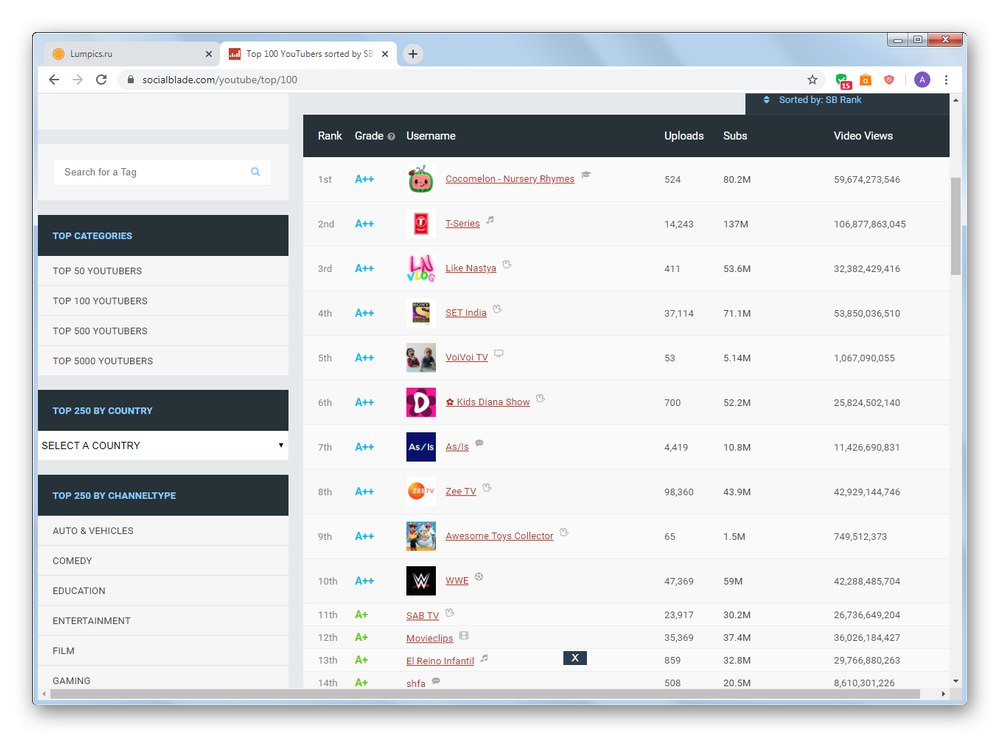Reload the page with refresh icon
The image size is (1000, 738).
tap(101, 80)
